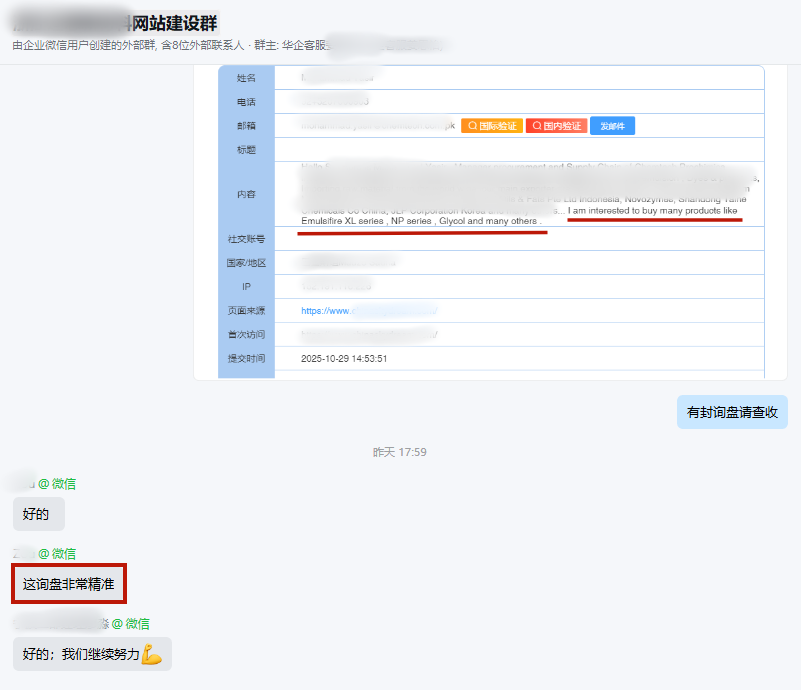Select the 有封询盘请查收 message bubble
Viewport: 801px width, 690px height.
point(732,412)
